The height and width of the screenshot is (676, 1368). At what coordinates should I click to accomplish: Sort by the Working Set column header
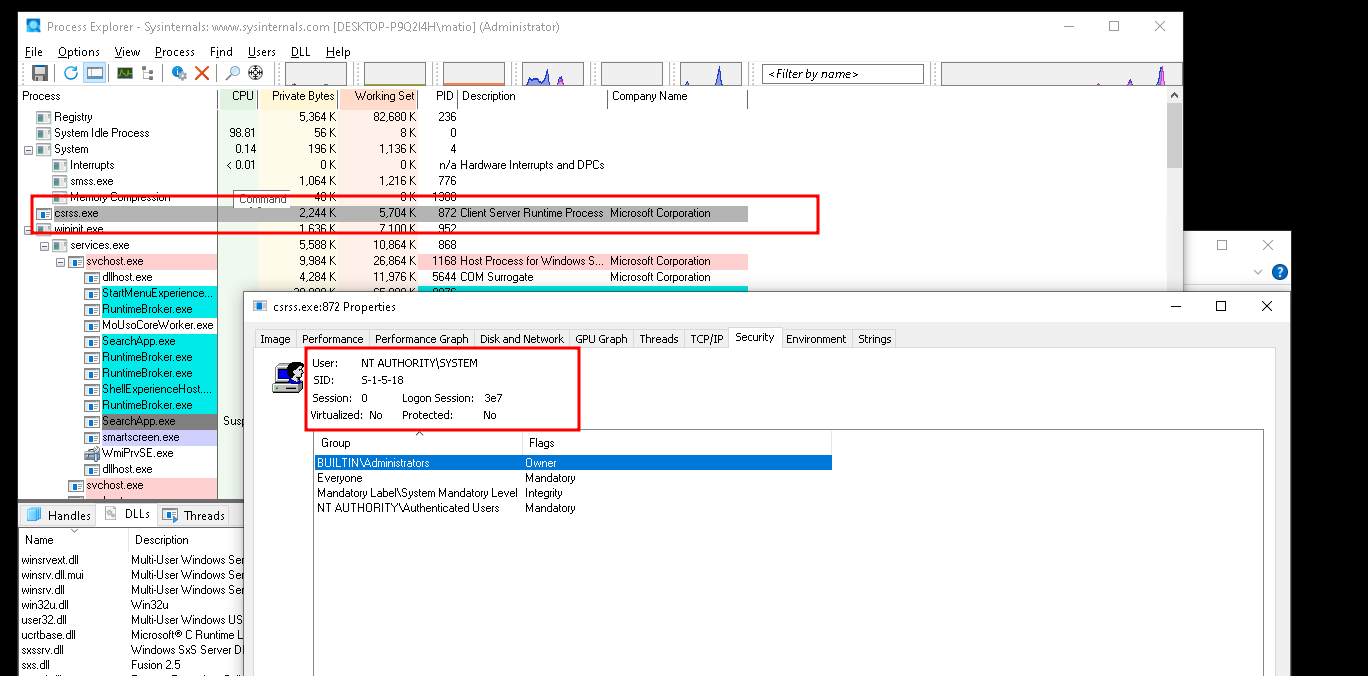[378, 97]
